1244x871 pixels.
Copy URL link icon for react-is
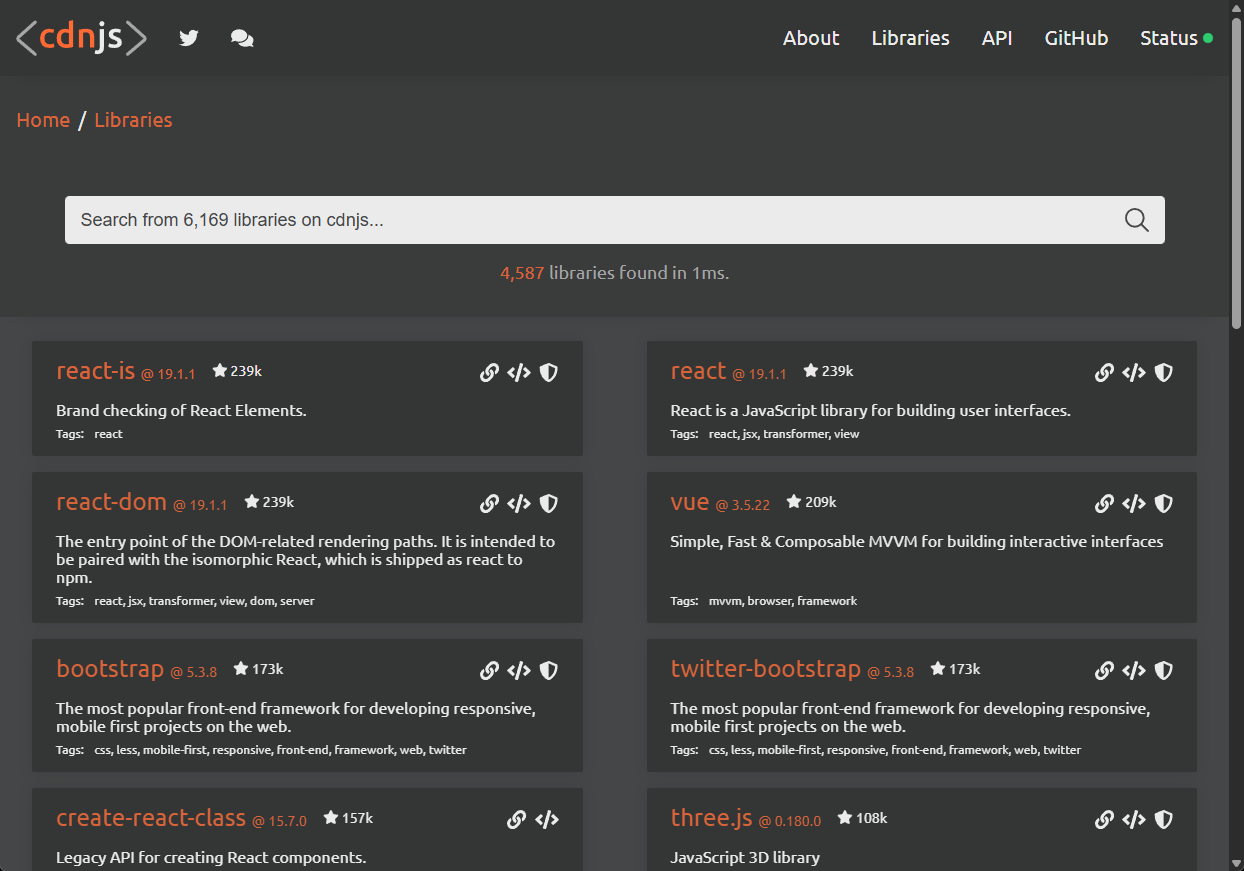(489, 373)
